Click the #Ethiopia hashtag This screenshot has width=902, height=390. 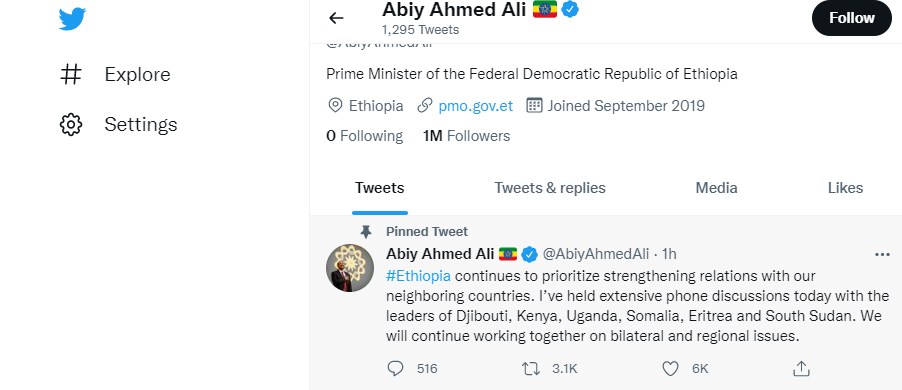(x=418, y=276)
